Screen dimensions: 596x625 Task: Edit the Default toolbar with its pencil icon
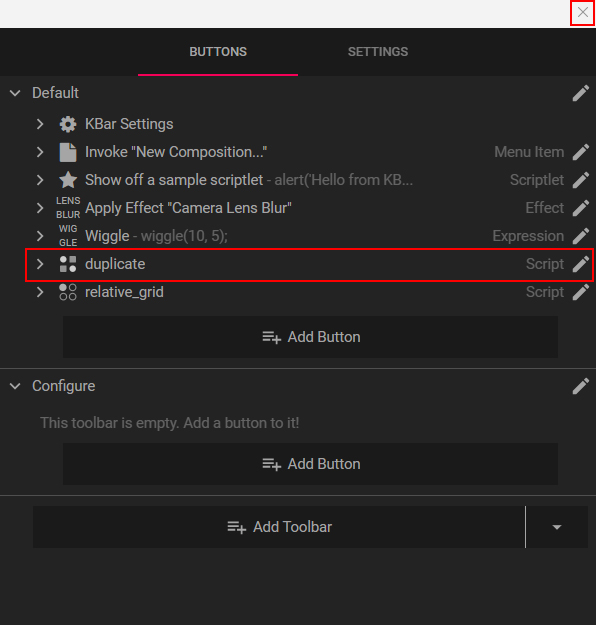[x=580, y=93]
